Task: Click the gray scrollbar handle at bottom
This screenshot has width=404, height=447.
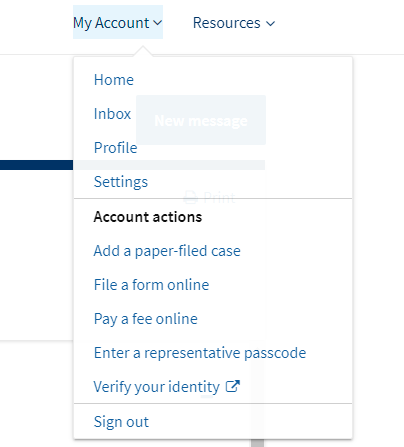Action: pos(257,443)
